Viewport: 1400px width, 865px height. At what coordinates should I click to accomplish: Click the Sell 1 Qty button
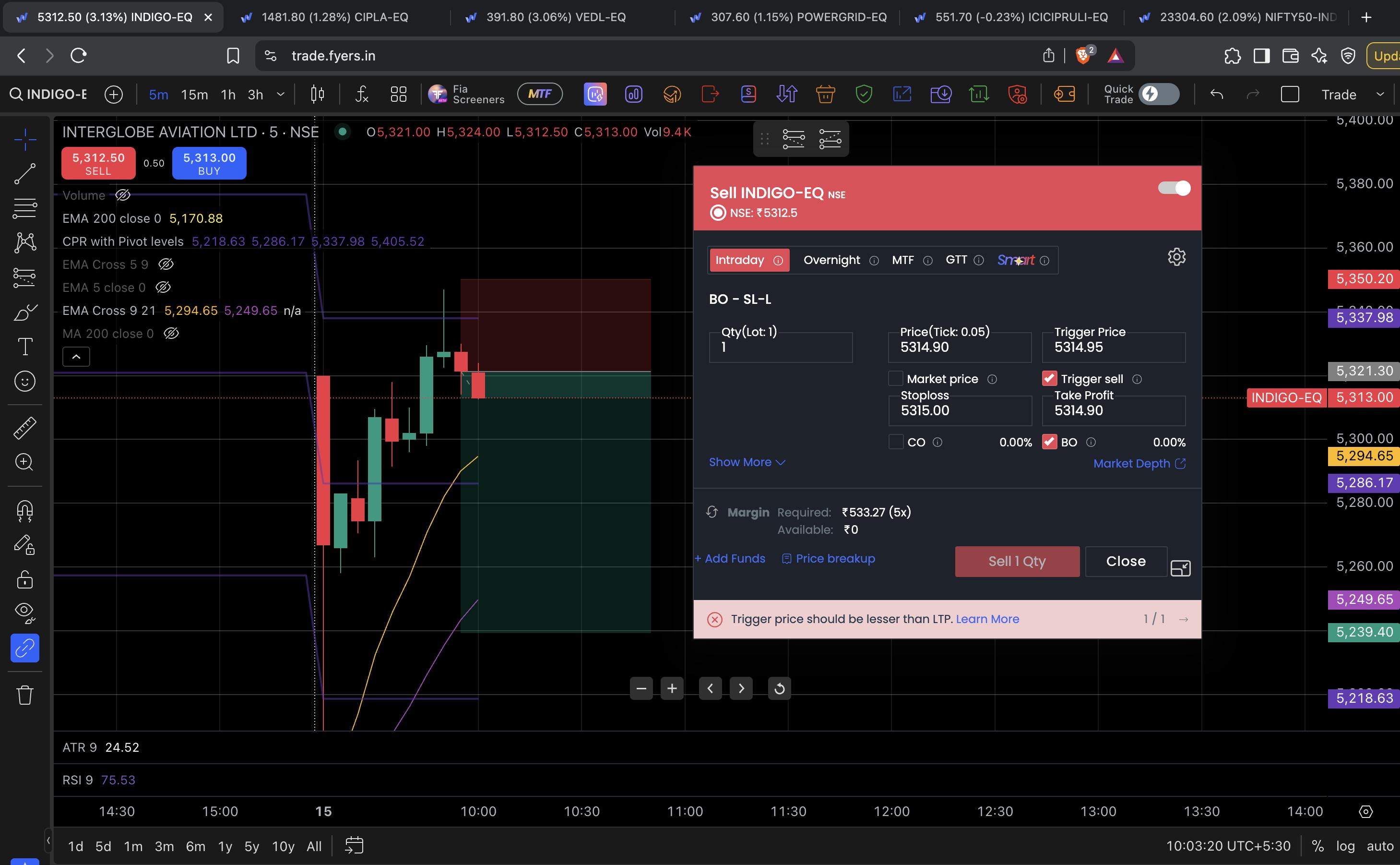(1017, 561)
